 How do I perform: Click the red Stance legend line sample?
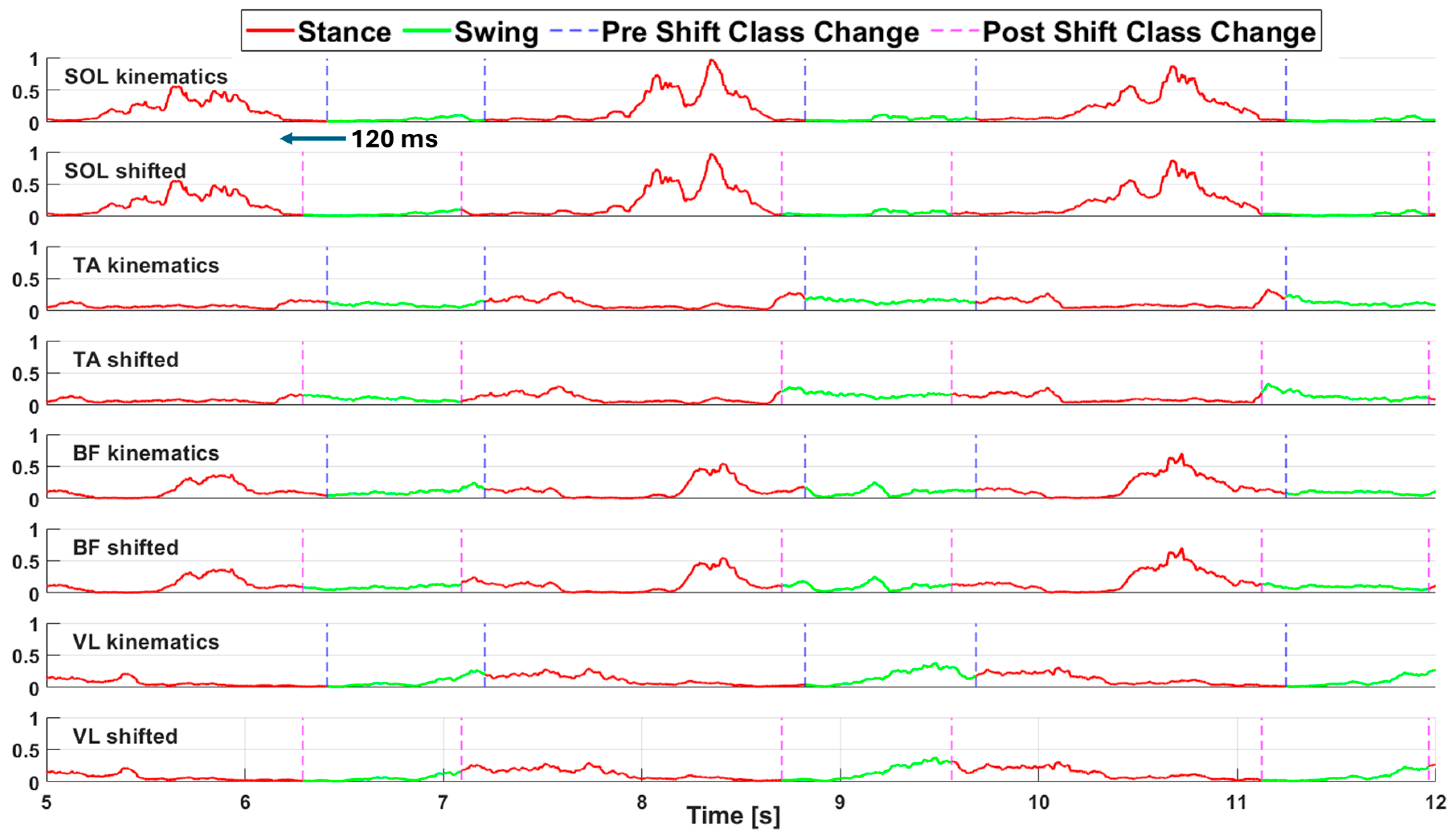[270, 31]
